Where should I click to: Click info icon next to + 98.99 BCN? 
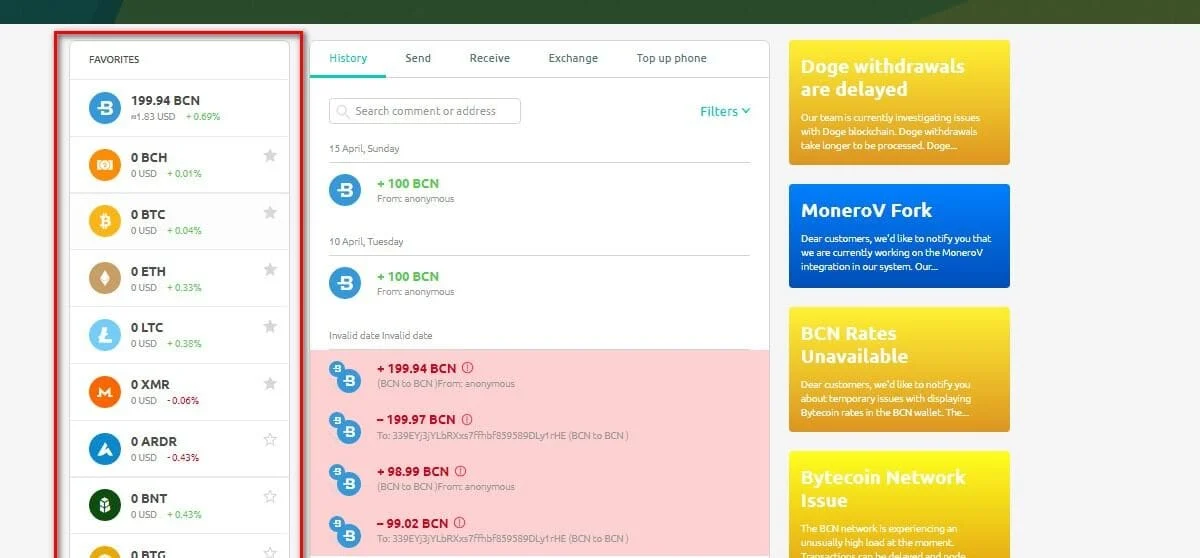(460, 471)
